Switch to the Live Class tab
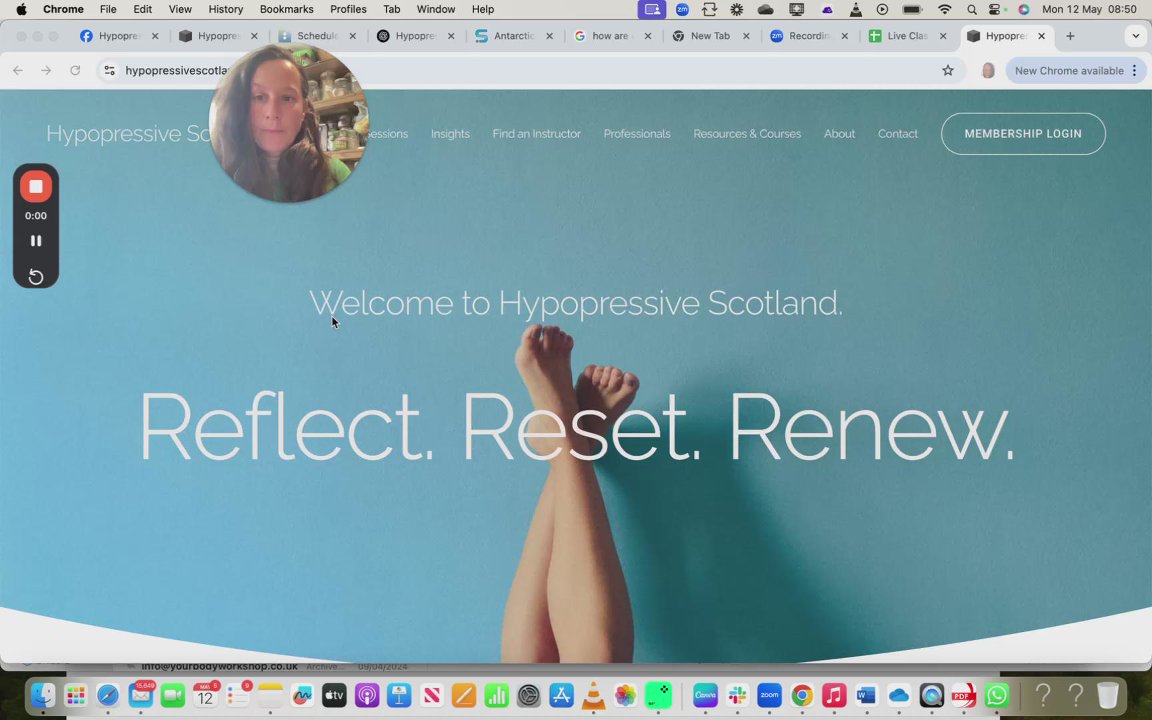 907,36
